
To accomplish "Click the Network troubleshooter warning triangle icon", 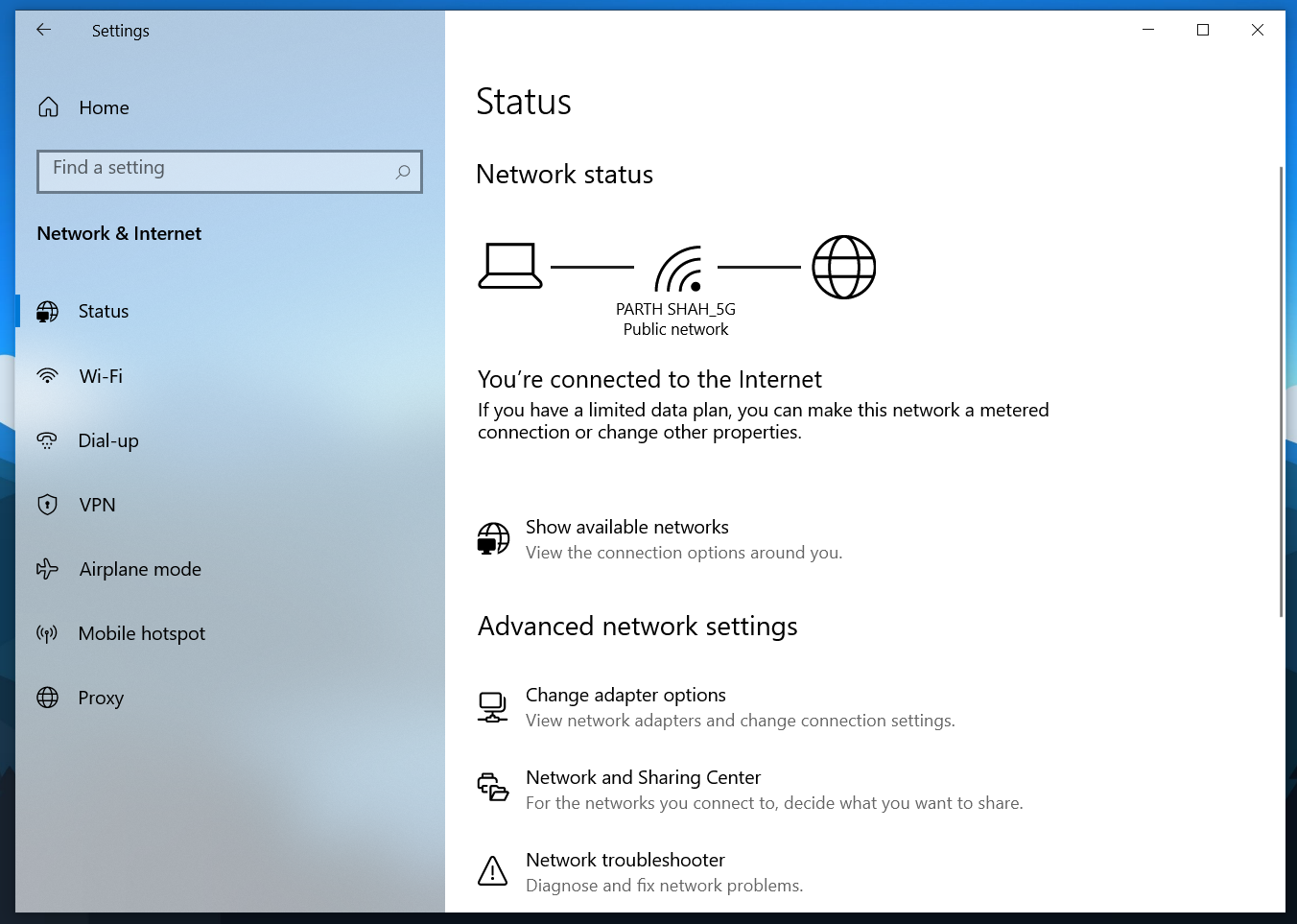I will (x=492, y=871).
